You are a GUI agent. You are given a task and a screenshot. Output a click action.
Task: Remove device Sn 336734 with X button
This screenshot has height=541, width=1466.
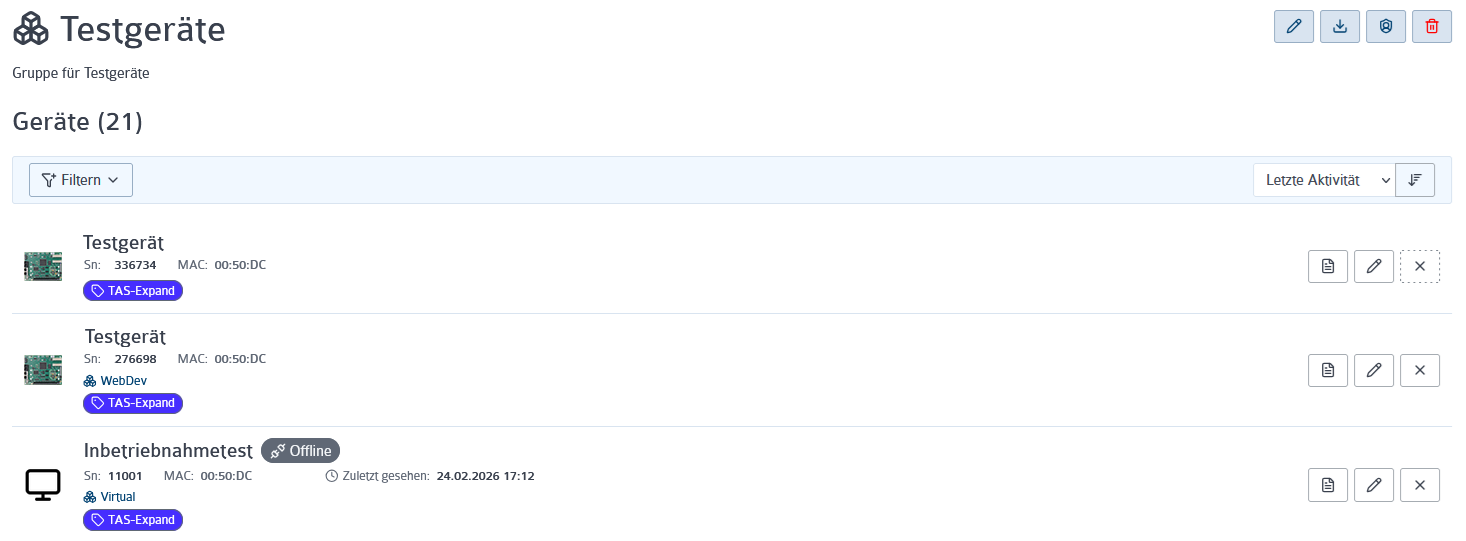point(1420,266)
